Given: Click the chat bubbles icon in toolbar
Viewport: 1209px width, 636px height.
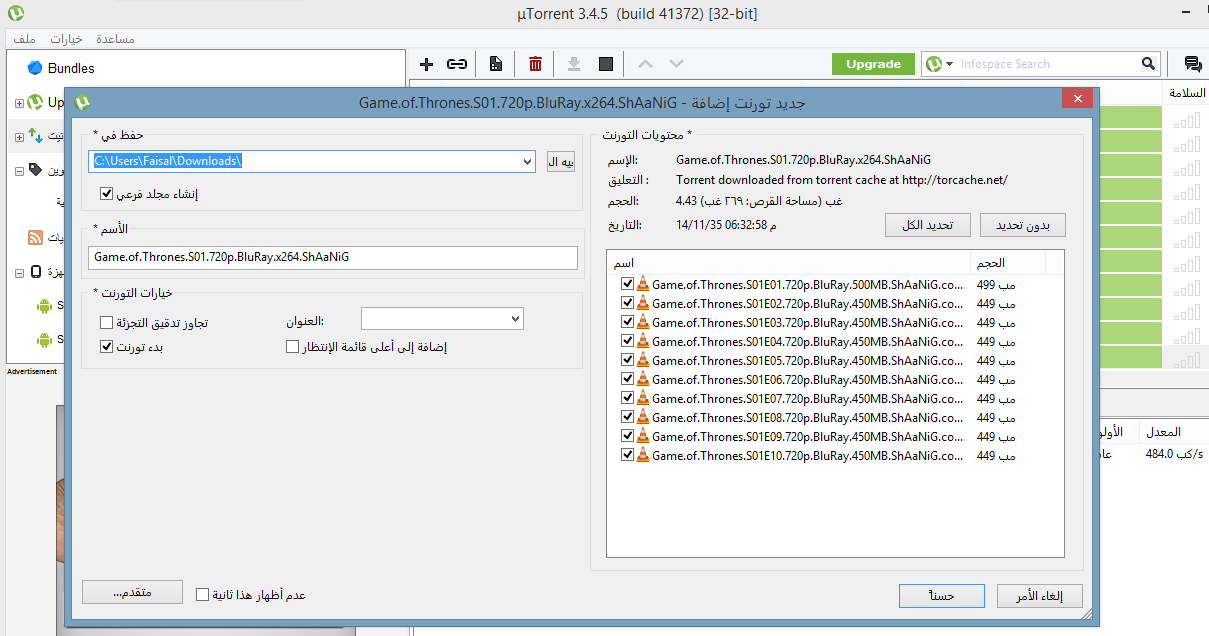Looking at the screenshot, I should pos(1192,64).
